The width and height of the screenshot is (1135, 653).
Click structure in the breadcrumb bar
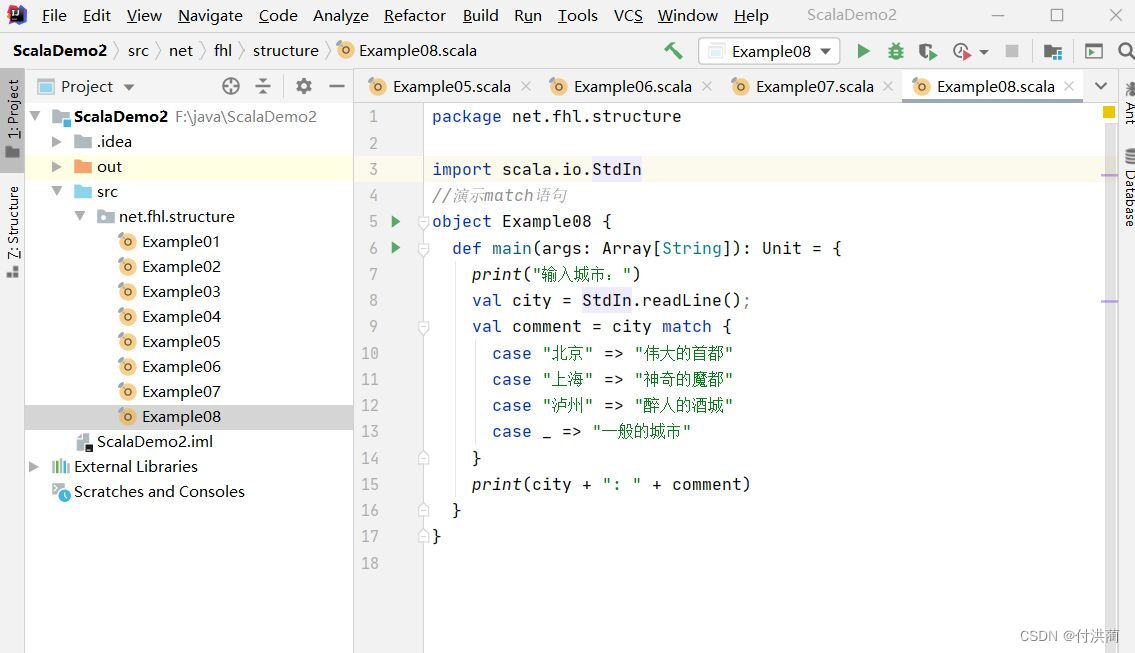[x=285, y=51]
